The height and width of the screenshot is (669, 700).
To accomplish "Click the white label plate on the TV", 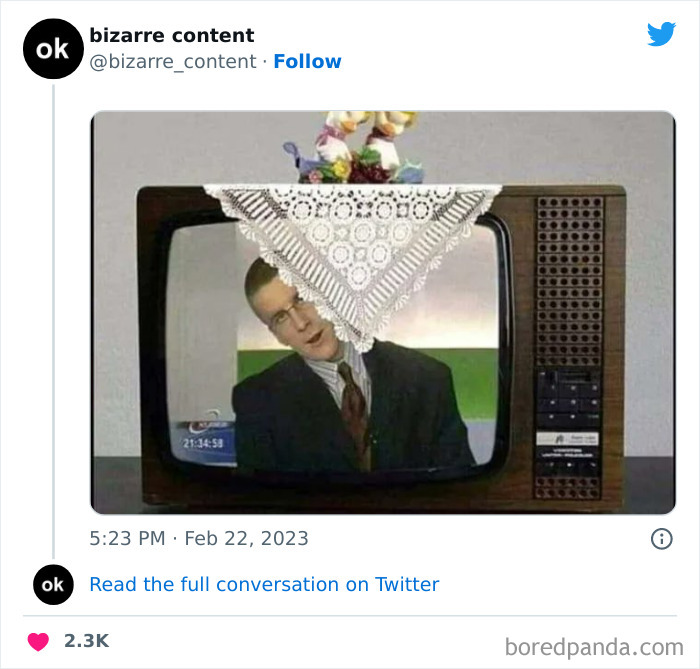I will pyautogui.click(x=567, y=439).
